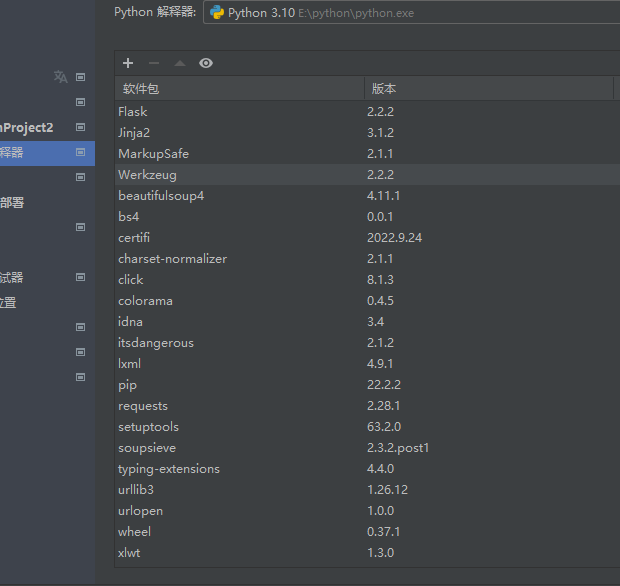
Task: Select the Flask package row
Action: click(x=367, y=112)
